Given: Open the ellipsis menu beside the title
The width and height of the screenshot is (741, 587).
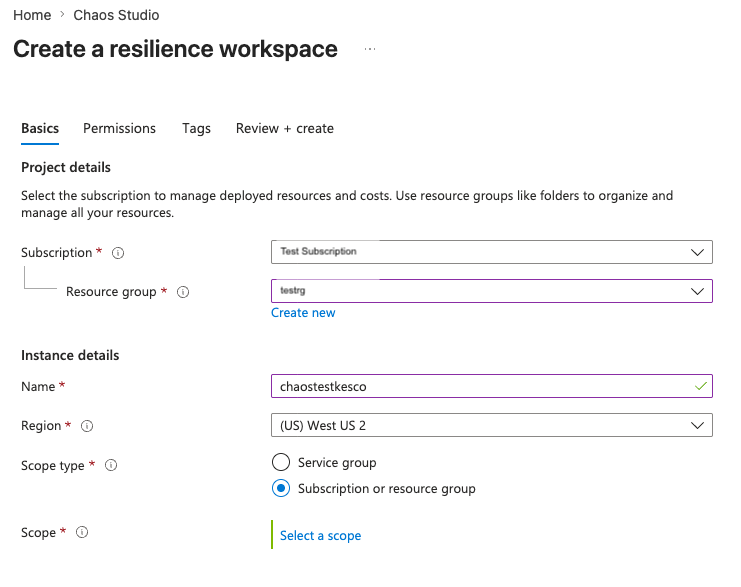Looking at the screenshot, I should coord(370,49).
